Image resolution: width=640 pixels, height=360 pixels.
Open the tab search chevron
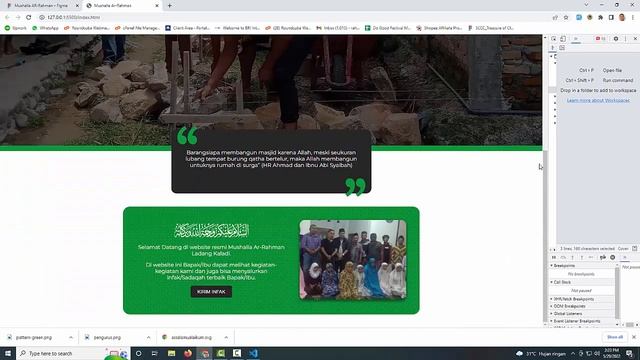tap(587, 5)
